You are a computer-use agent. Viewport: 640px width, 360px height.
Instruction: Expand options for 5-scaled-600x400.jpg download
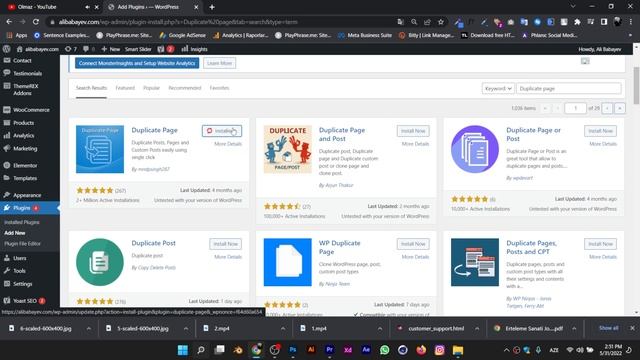pos(186,329)
